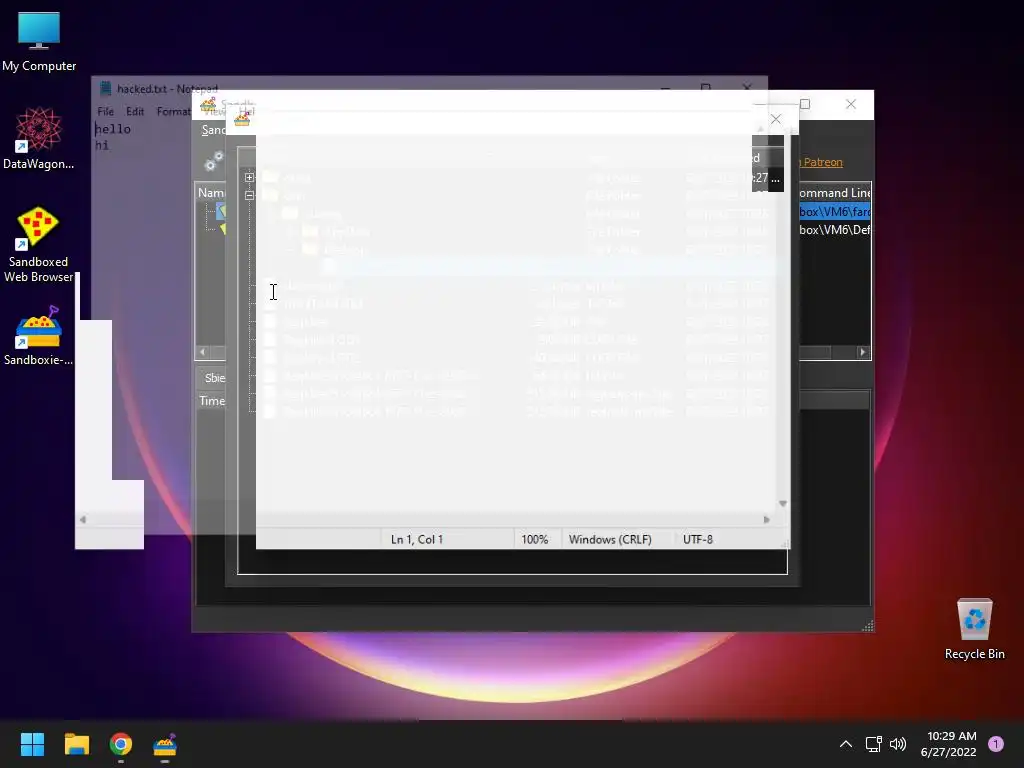Click the Sandboxie gears settings icon
This screenshot has height=768, width=1024.
(x=214, y=161)
